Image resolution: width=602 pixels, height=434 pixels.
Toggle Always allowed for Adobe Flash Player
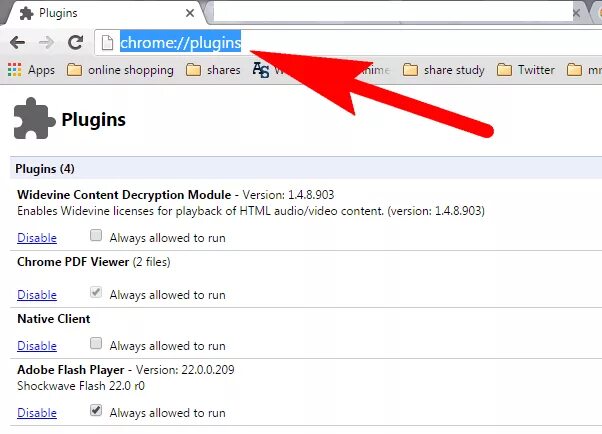point(96,410)
